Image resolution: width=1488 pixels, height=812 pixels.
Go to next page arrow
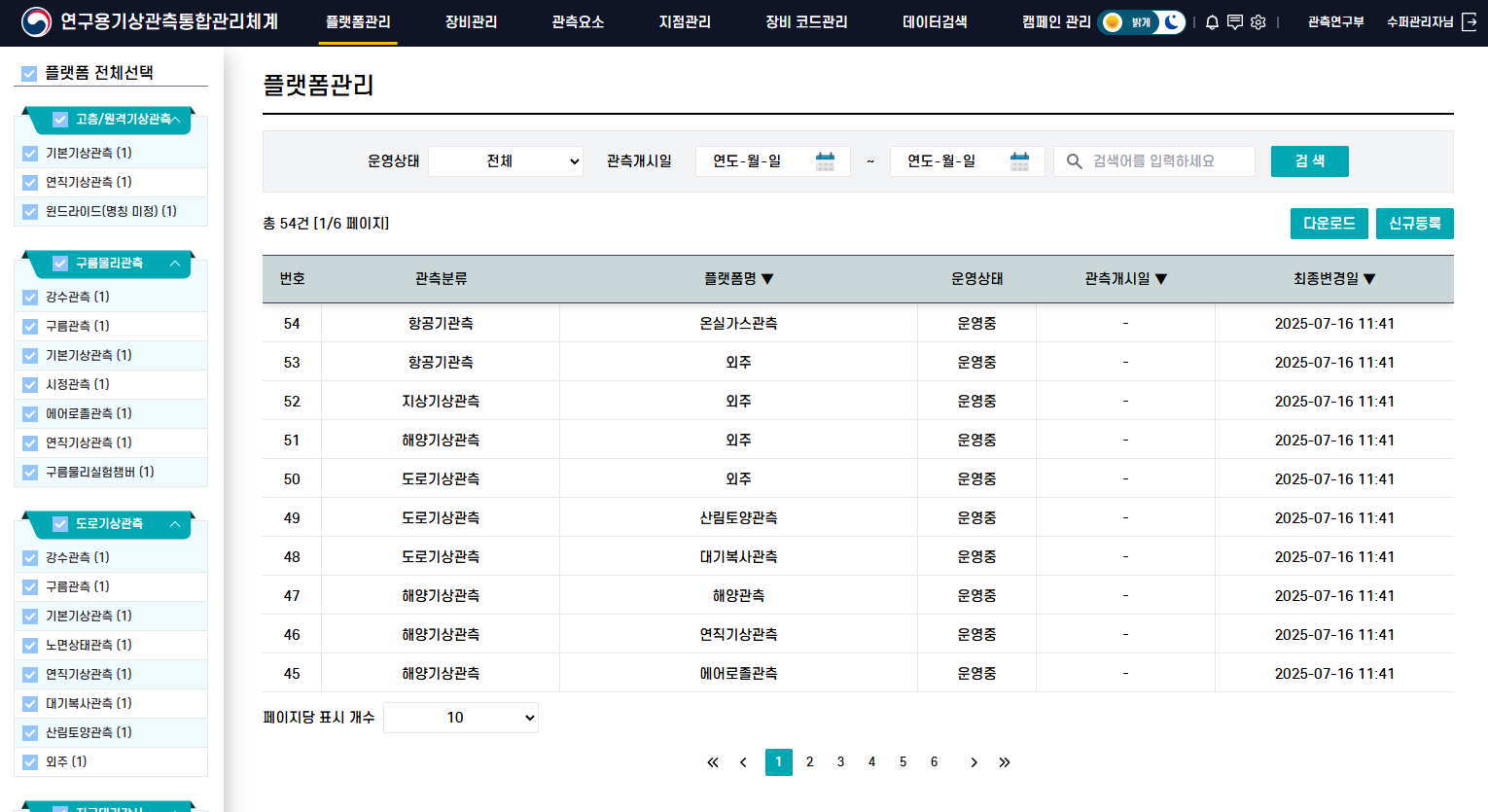point(974,762)
